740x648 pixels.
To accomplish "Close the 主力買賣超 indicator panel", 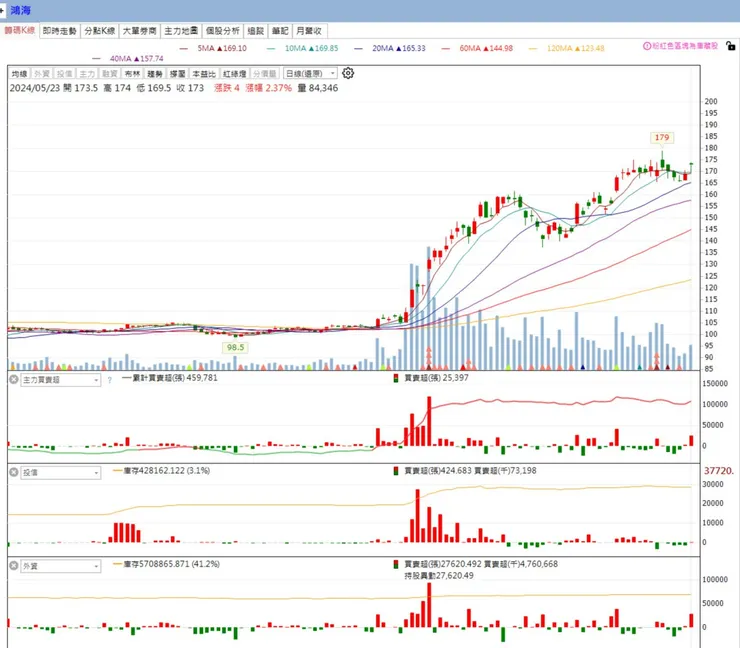I will [14, 379].
